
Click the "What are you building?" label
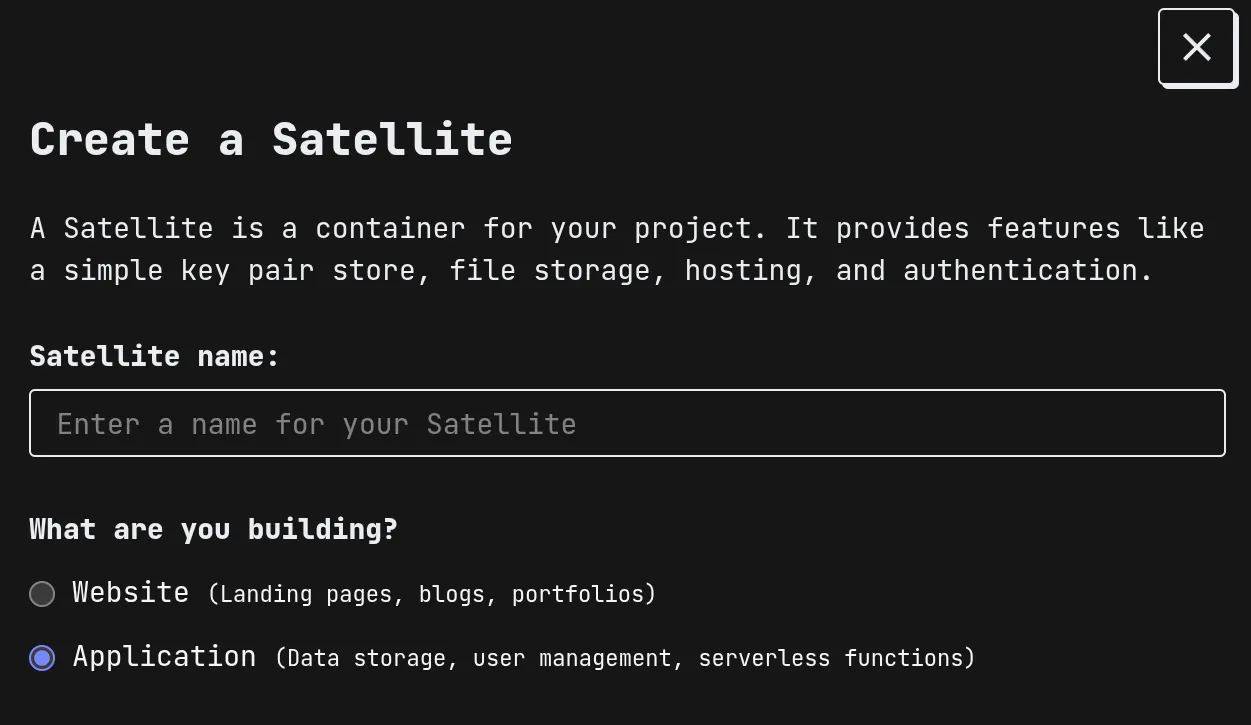tap(213, 529)
